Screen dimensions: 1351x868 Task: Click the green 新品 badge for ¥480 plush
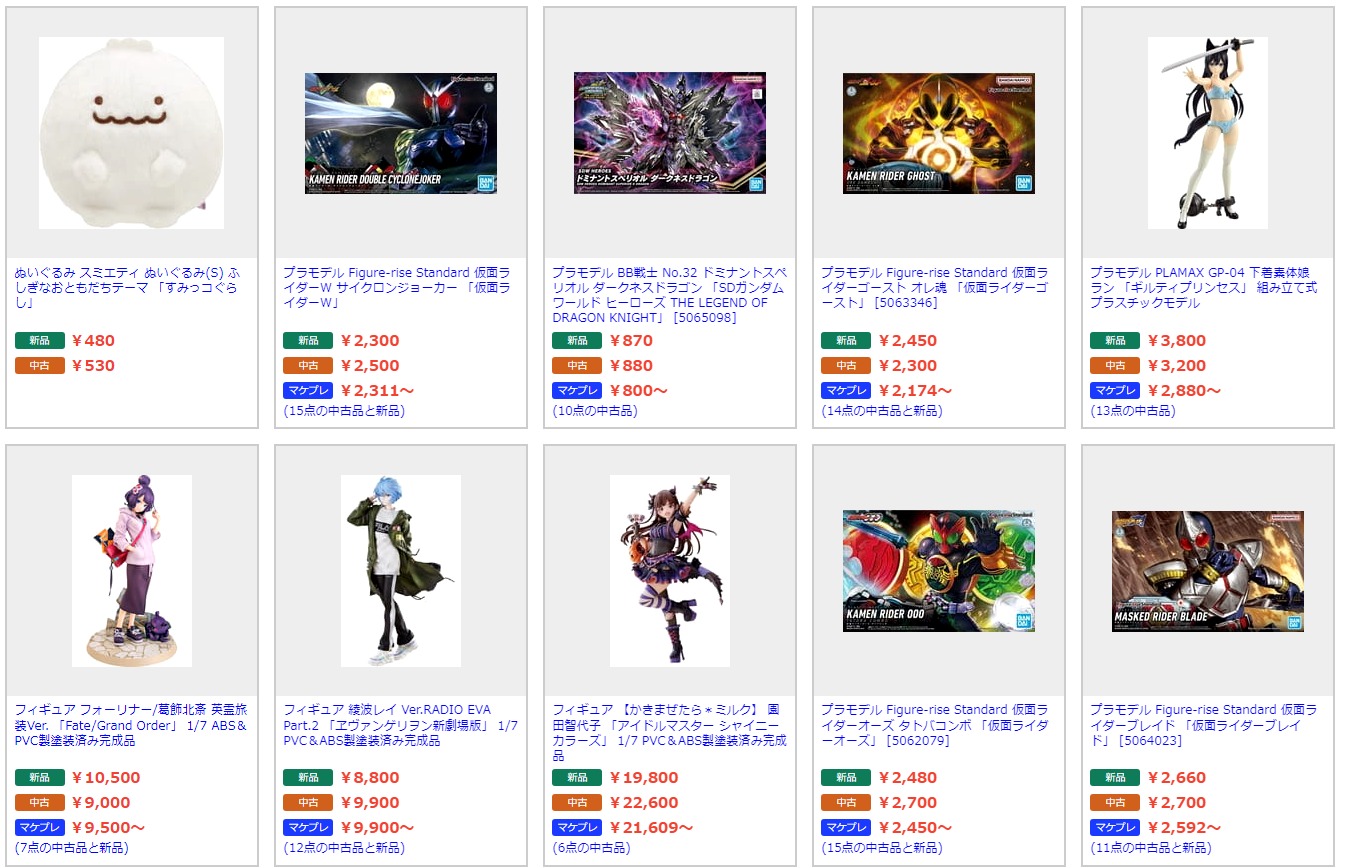pos(40,340)
